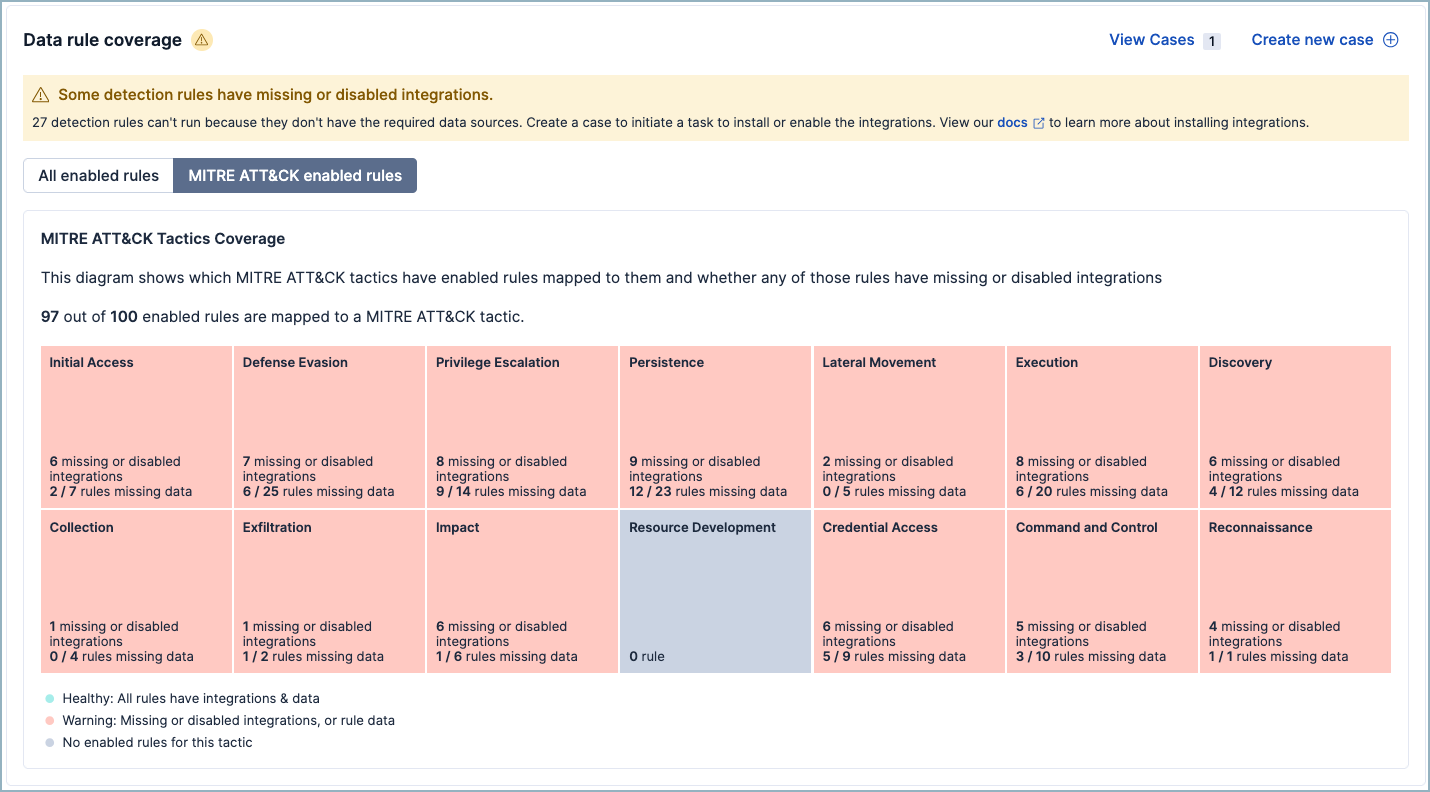This screenshot has height=792, width=1430.
Task: Select the Persistence tactic cell
Action: click(714, 426)
